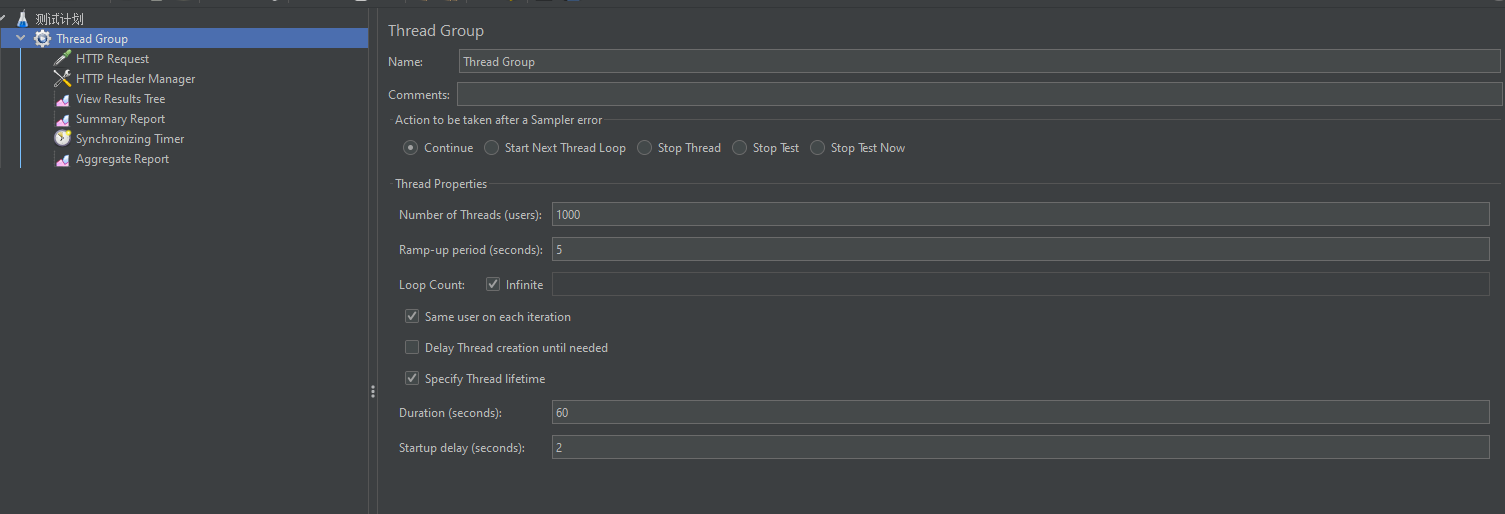Select the Stop Thread radio option
The image size is (1505, 514).
[645, 148]
